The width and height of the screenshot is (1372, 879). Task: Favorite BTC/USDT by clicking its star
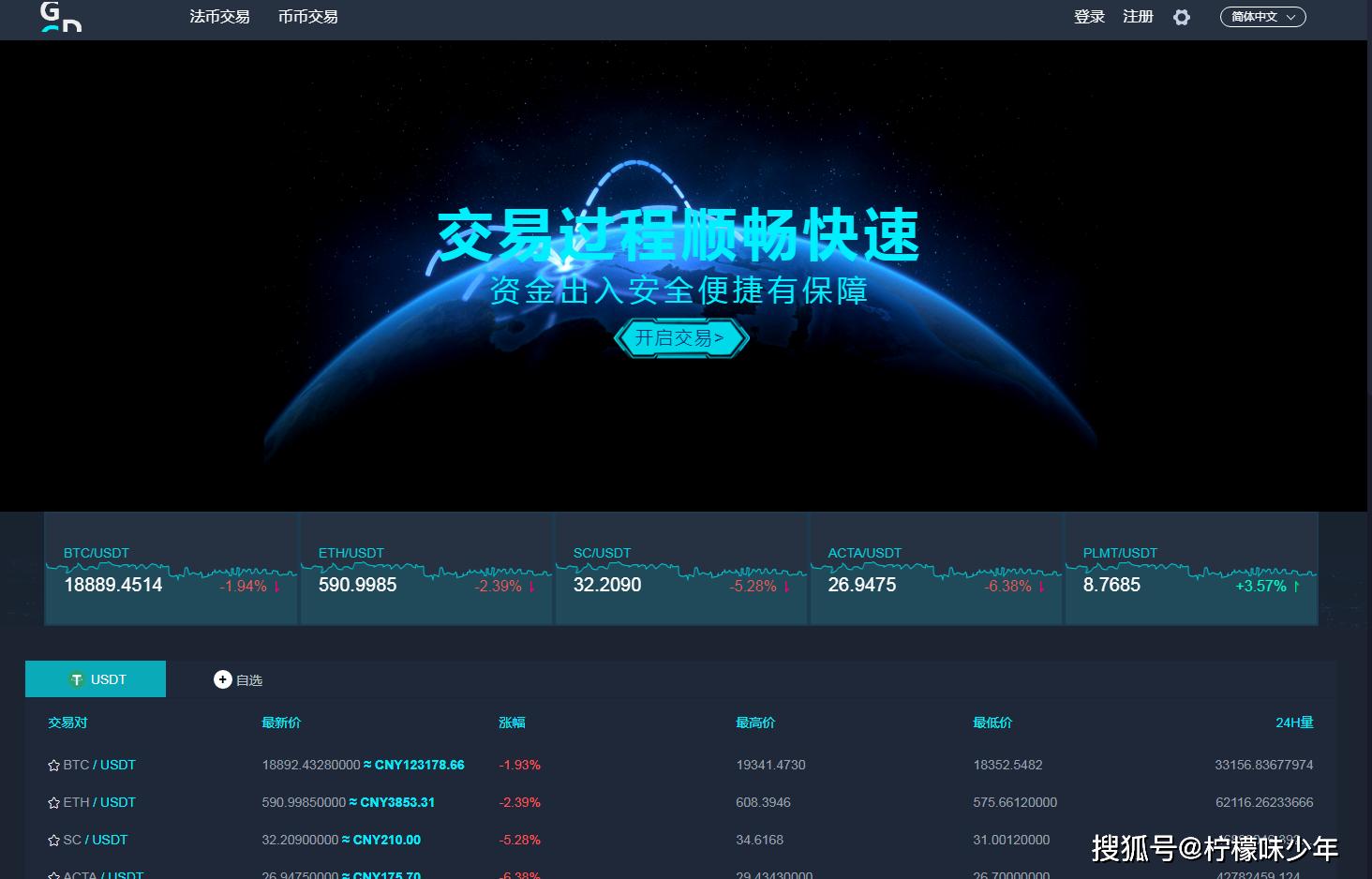click(52, 765)
